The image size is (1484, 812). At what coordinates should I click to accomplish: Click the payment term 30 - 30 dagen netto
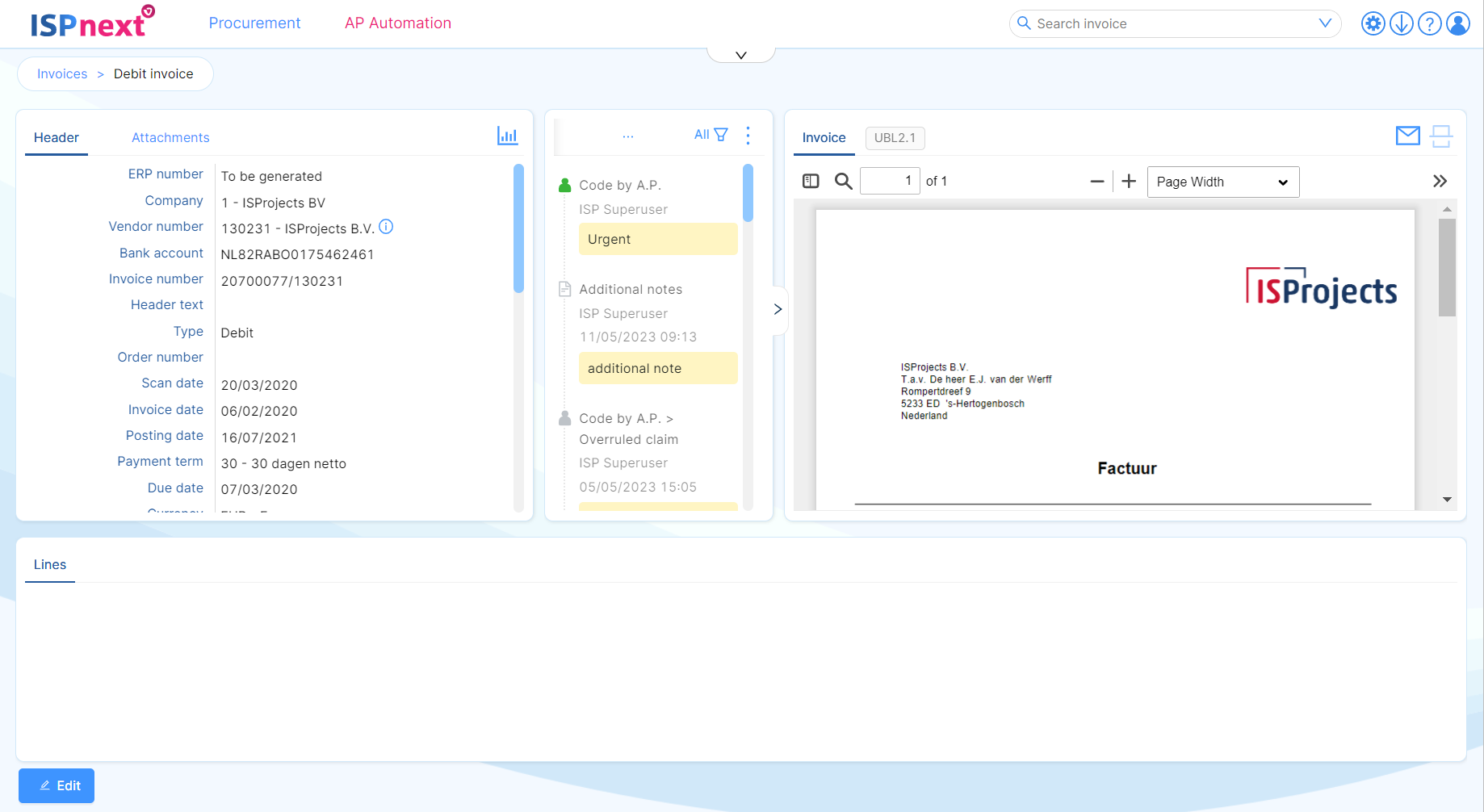(x=283, y=463)
